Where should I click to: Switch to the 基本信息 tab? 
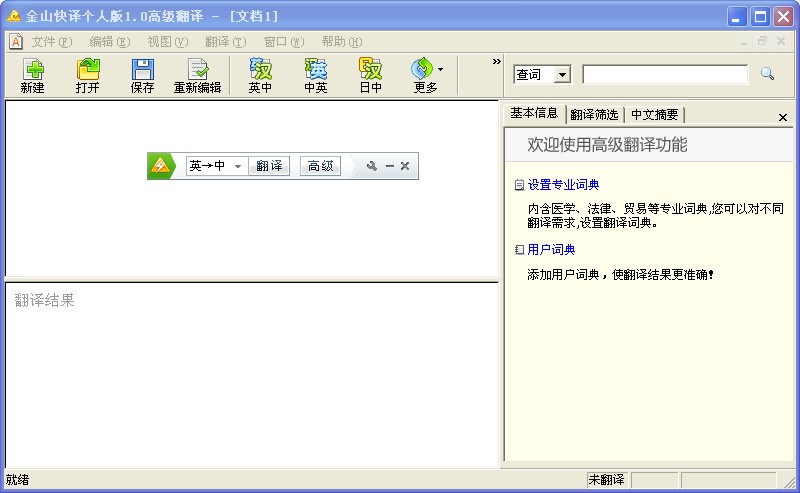(x=534, y=113)
